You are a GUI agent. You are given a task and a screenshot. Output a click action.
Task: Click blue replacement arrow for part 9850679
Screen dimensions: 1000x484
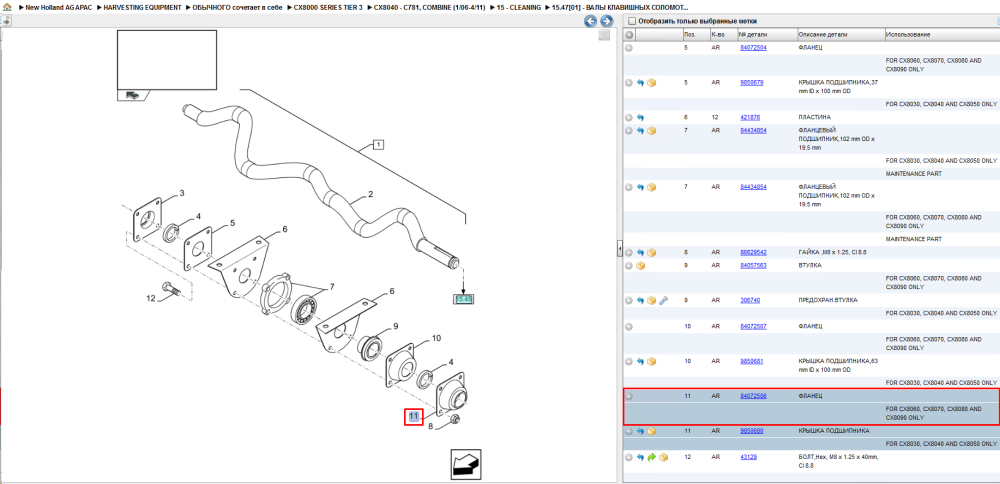click(640, 83)
